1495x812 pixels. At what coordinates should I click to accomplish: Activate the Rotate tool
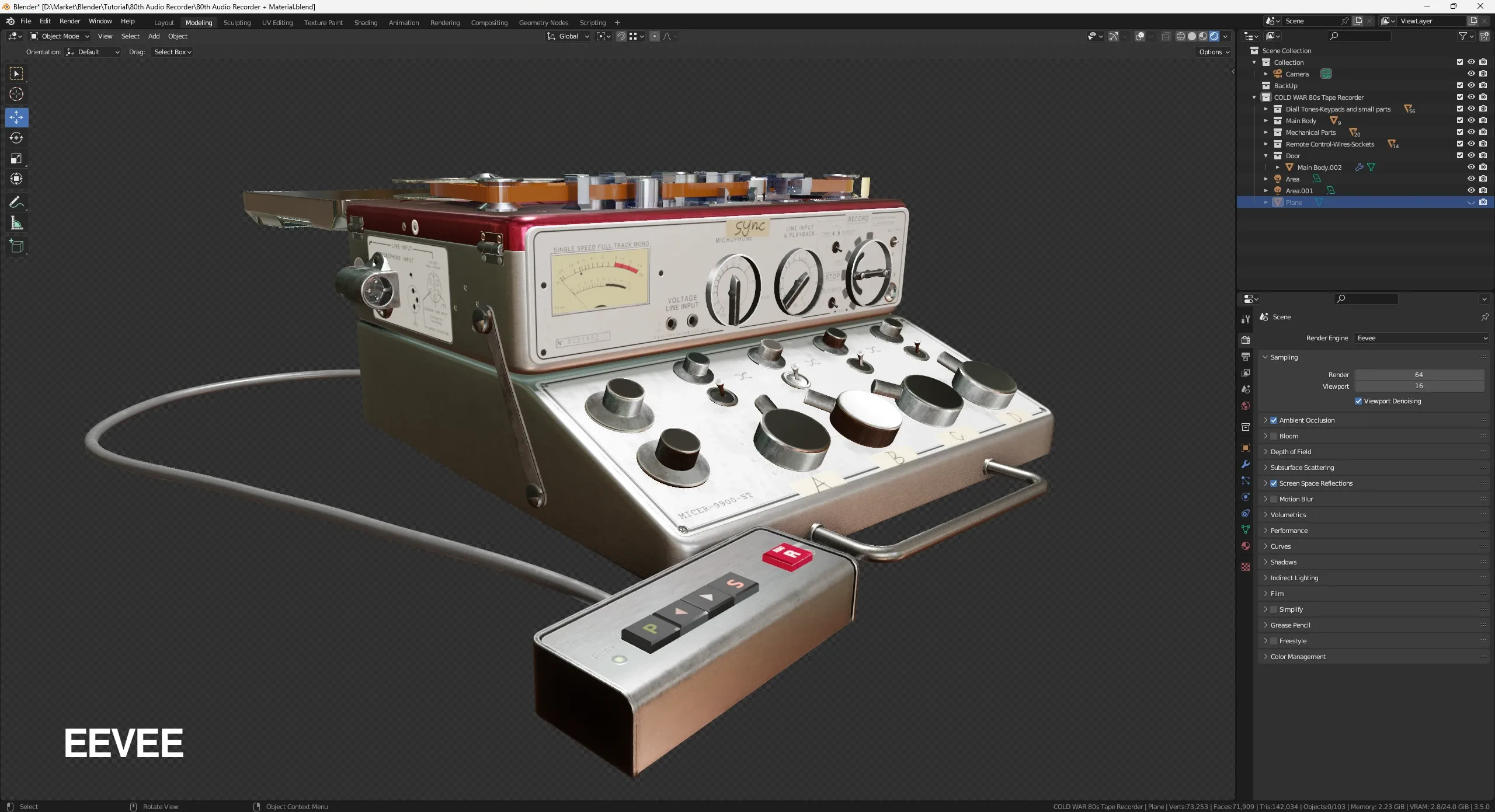(16, 138)
